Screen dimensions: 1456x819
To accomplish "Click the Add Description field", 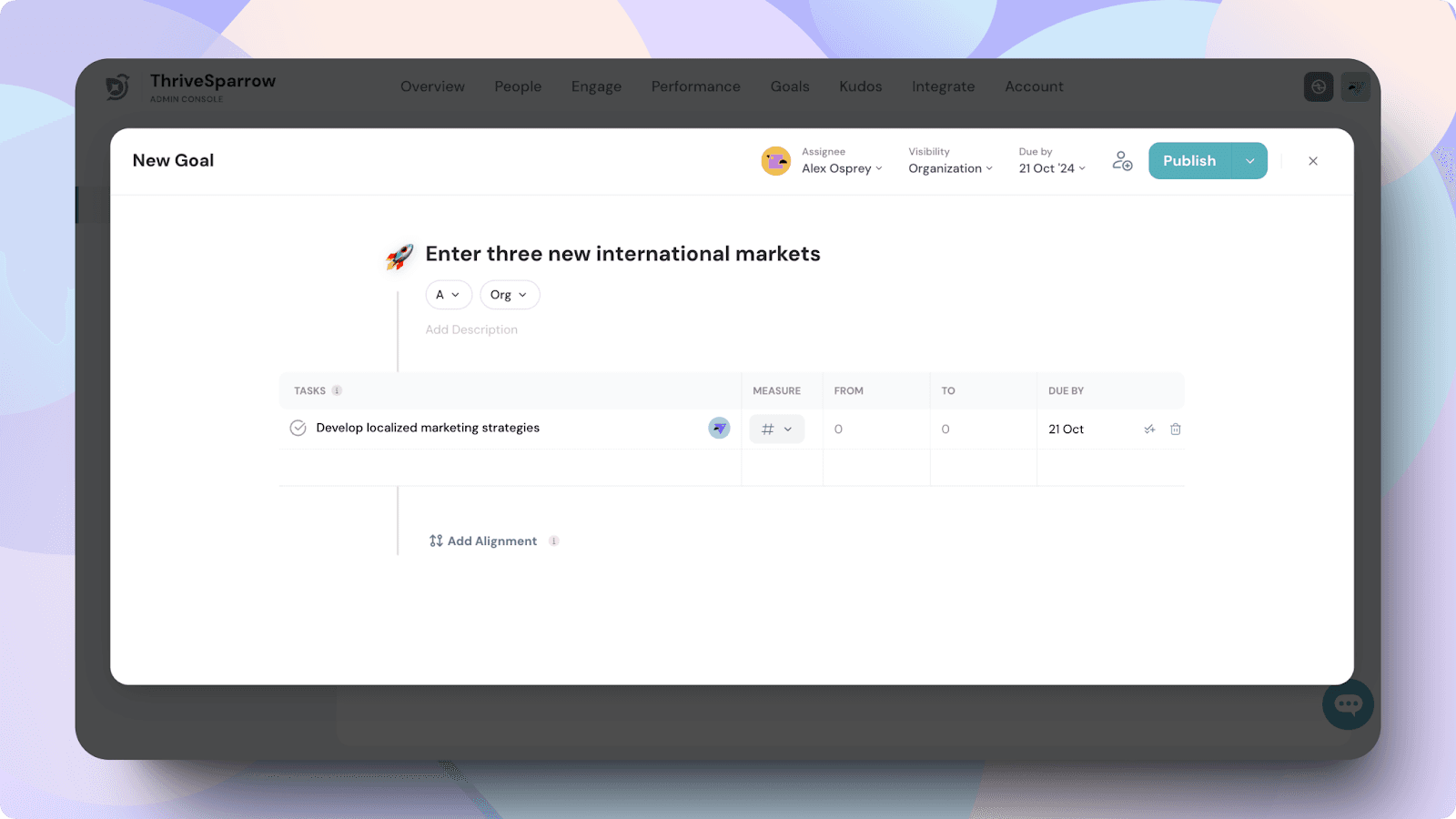I will (471, 330).
